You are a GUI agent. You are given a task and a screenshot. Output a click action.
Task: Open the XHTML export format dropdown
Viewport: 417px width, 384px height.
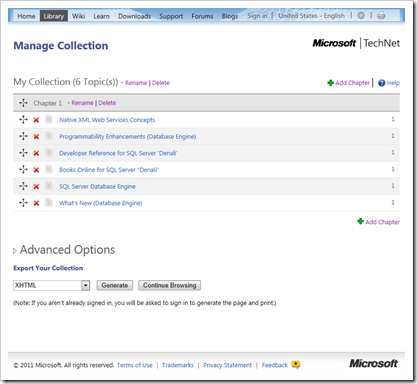pyautogui.click(x=86, y=285)
